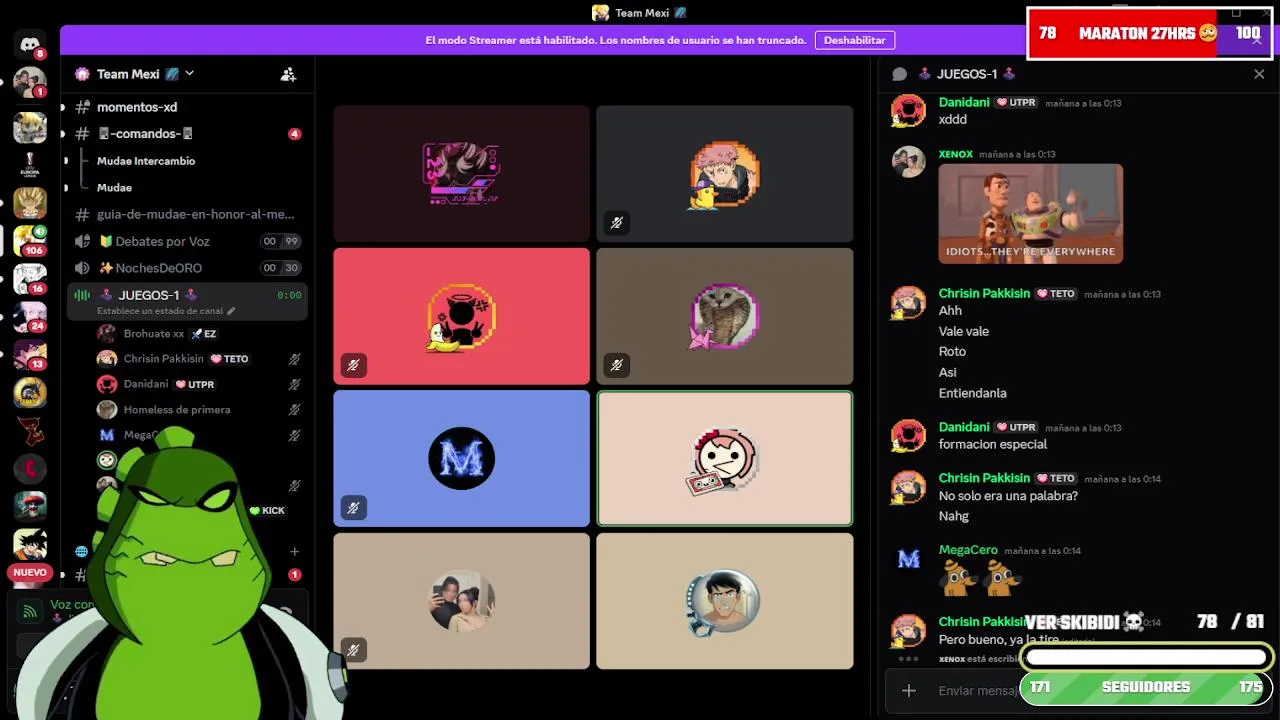1280x720 pixels.
Task: Open the dark red phone server icon
Action: point(30,468)
